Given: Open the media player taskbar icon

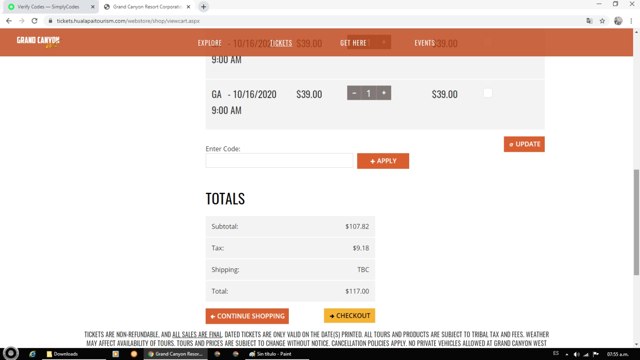Looking at the screenshot, I should [116, 354].
